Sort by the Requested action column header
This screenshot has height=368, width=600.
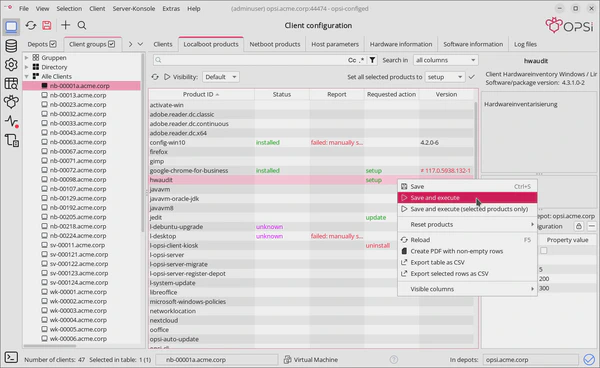tap(391, 94)
